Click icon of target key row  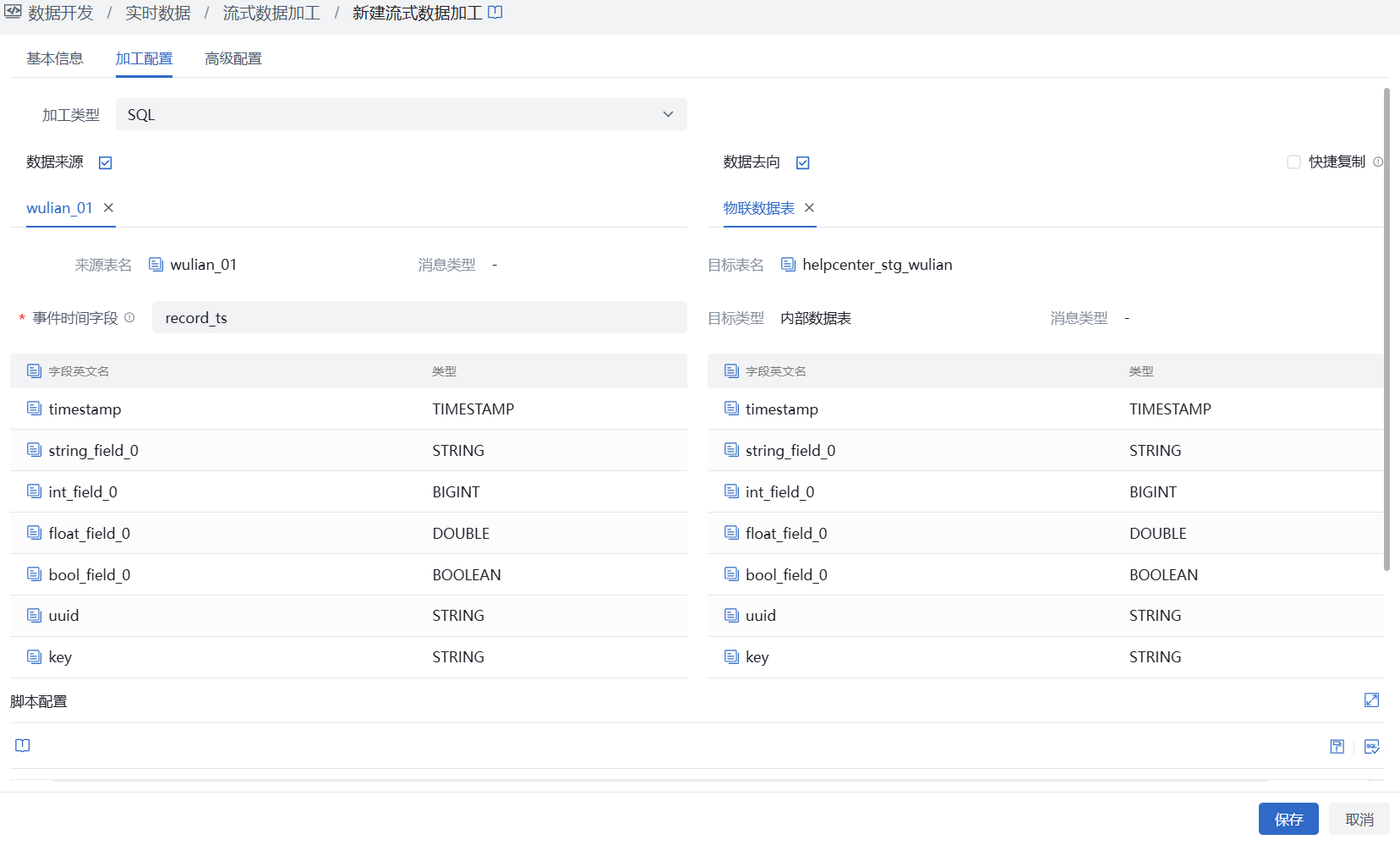(x=731, y=656)
